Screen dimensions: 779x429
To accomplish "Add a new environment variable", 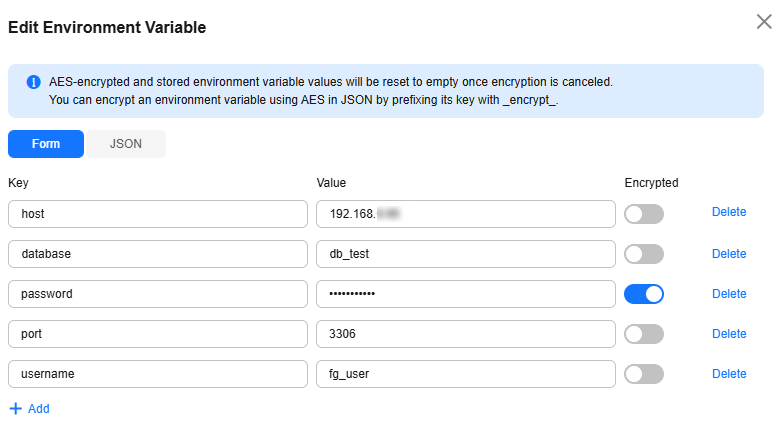I will (30, 409).
